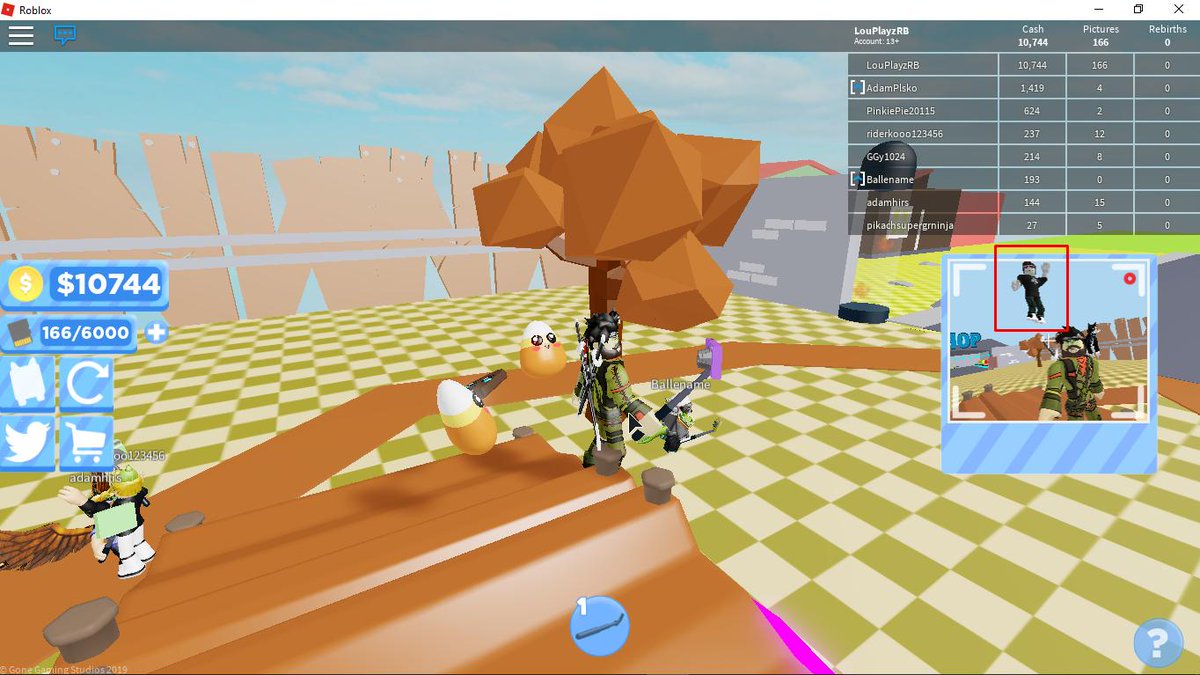Click the 1,419 cash cell
This screenshot has height=675, width=1200.
click(1032, 88)
